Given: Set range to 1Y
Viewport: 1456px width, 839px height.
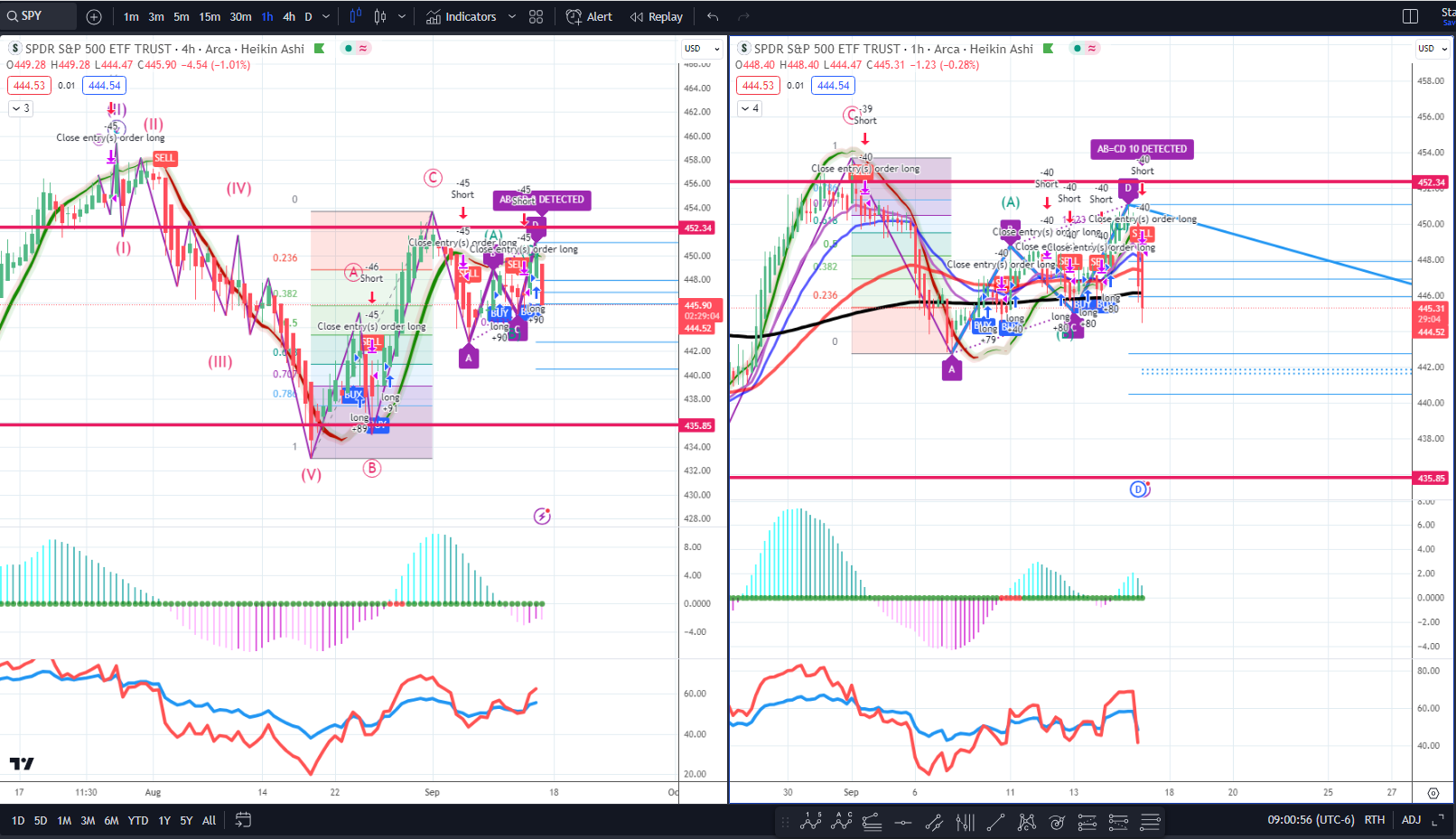Looking at the screenshot, I should point(164,821).
